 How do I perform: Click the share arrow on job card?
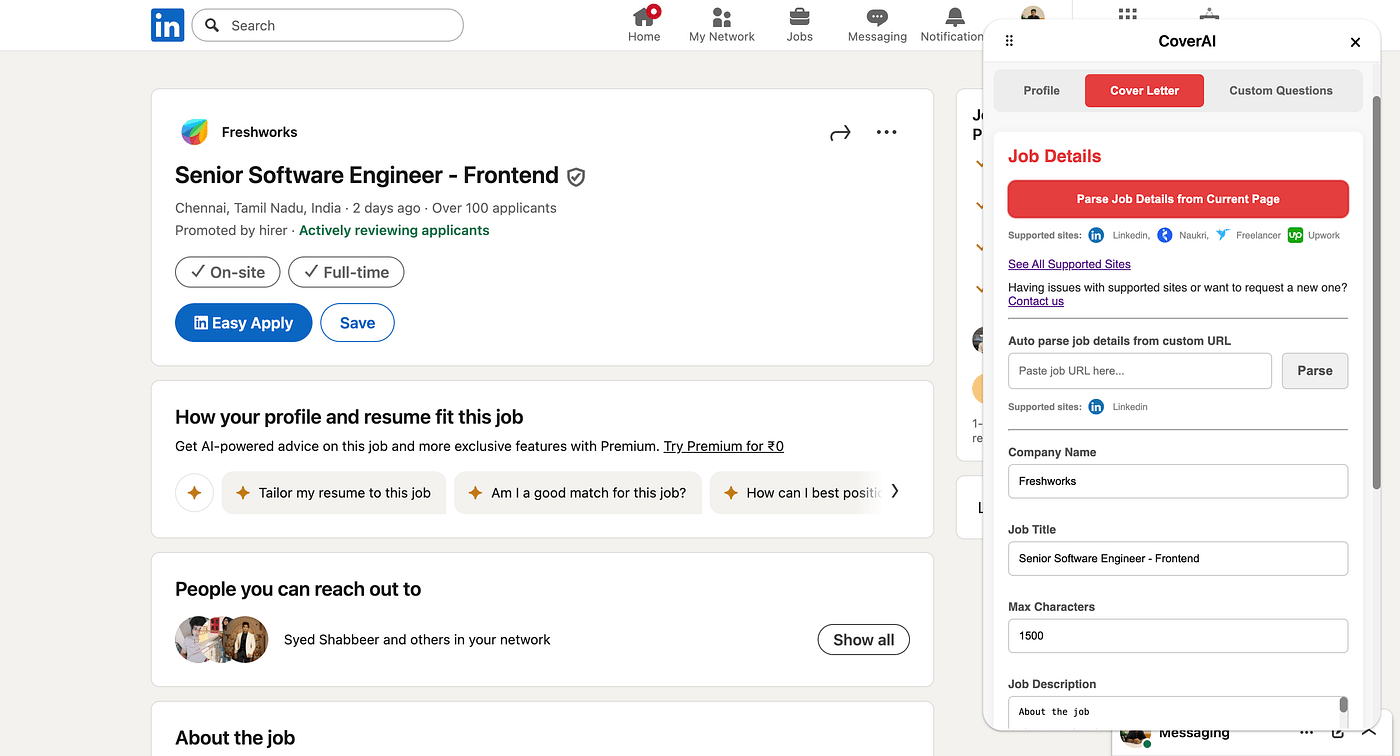coord(840,133)
